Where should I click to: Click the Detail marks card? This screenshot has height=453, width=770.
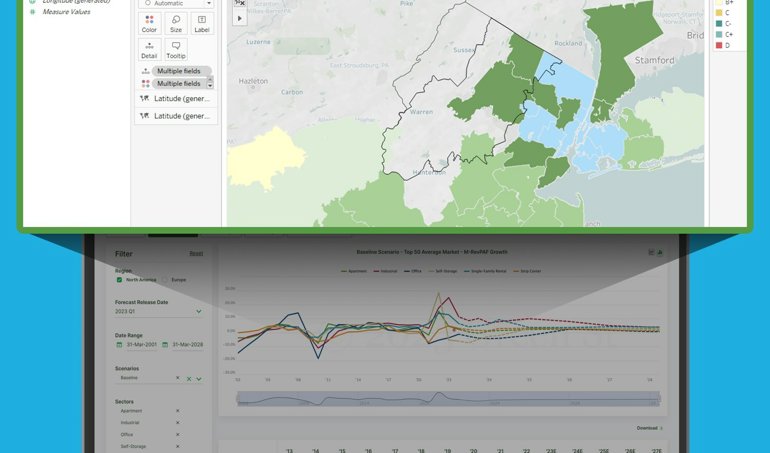click(149, 50)
